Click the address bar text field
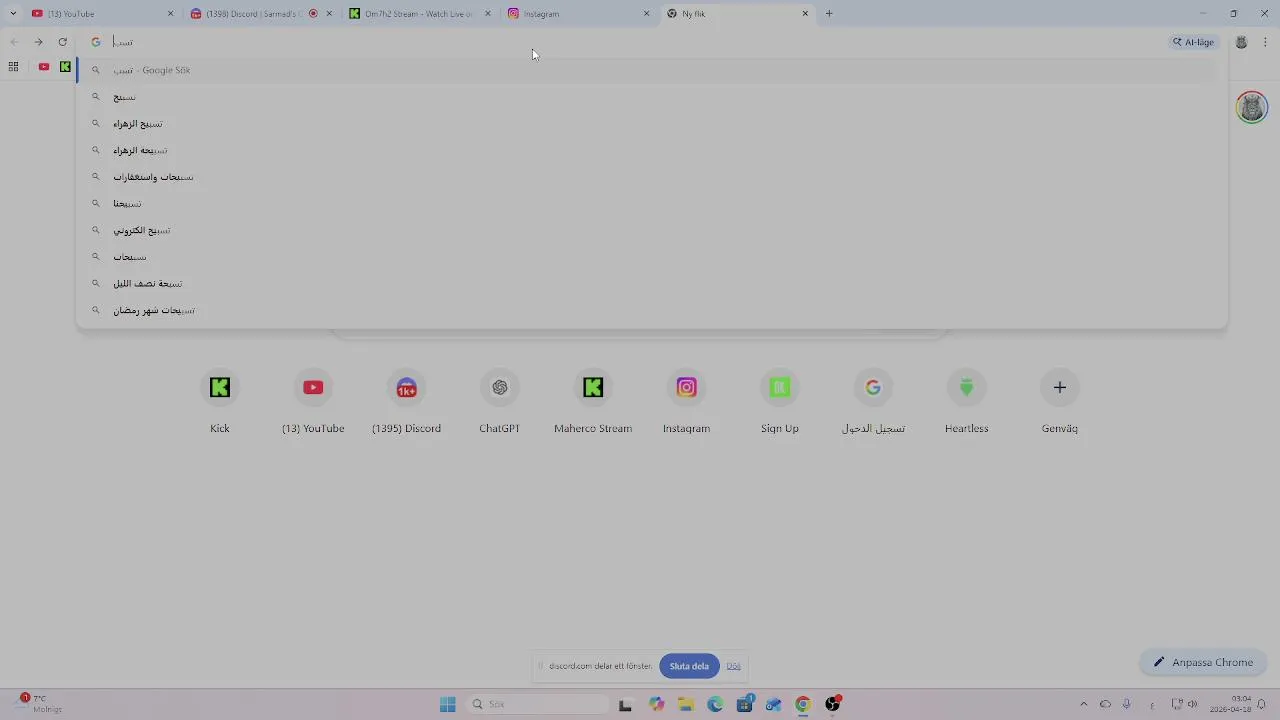This screenshot has height=720, width=1280. [x=635, y=42]
